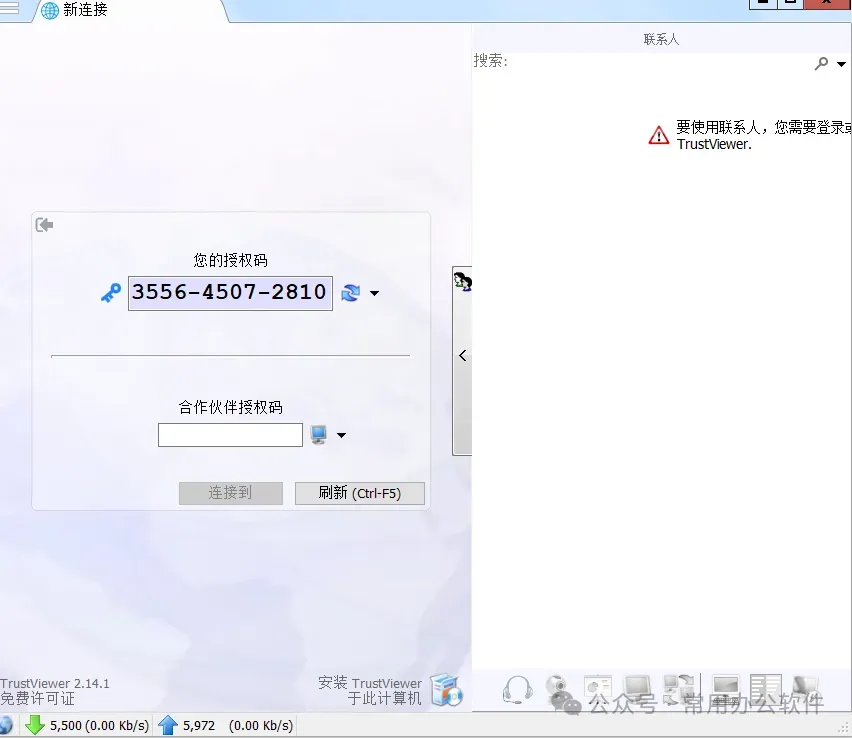Click the file transfer two-pane icon
852x738 pixels.
pyautogui.click(x=766, y=688)
